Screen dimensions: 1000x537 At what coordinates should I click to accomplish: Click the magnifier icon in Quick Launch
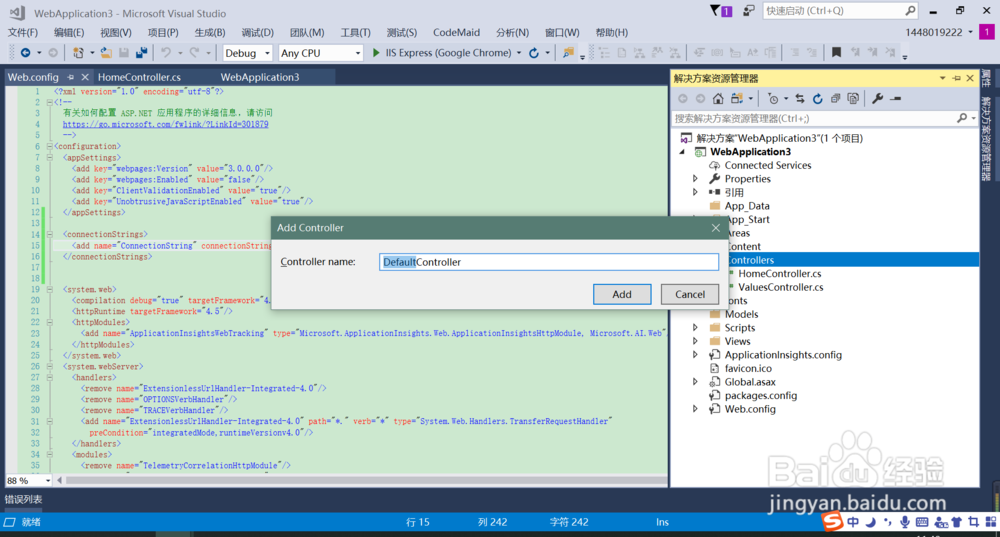pyautogui.click(x=910, y=11)
